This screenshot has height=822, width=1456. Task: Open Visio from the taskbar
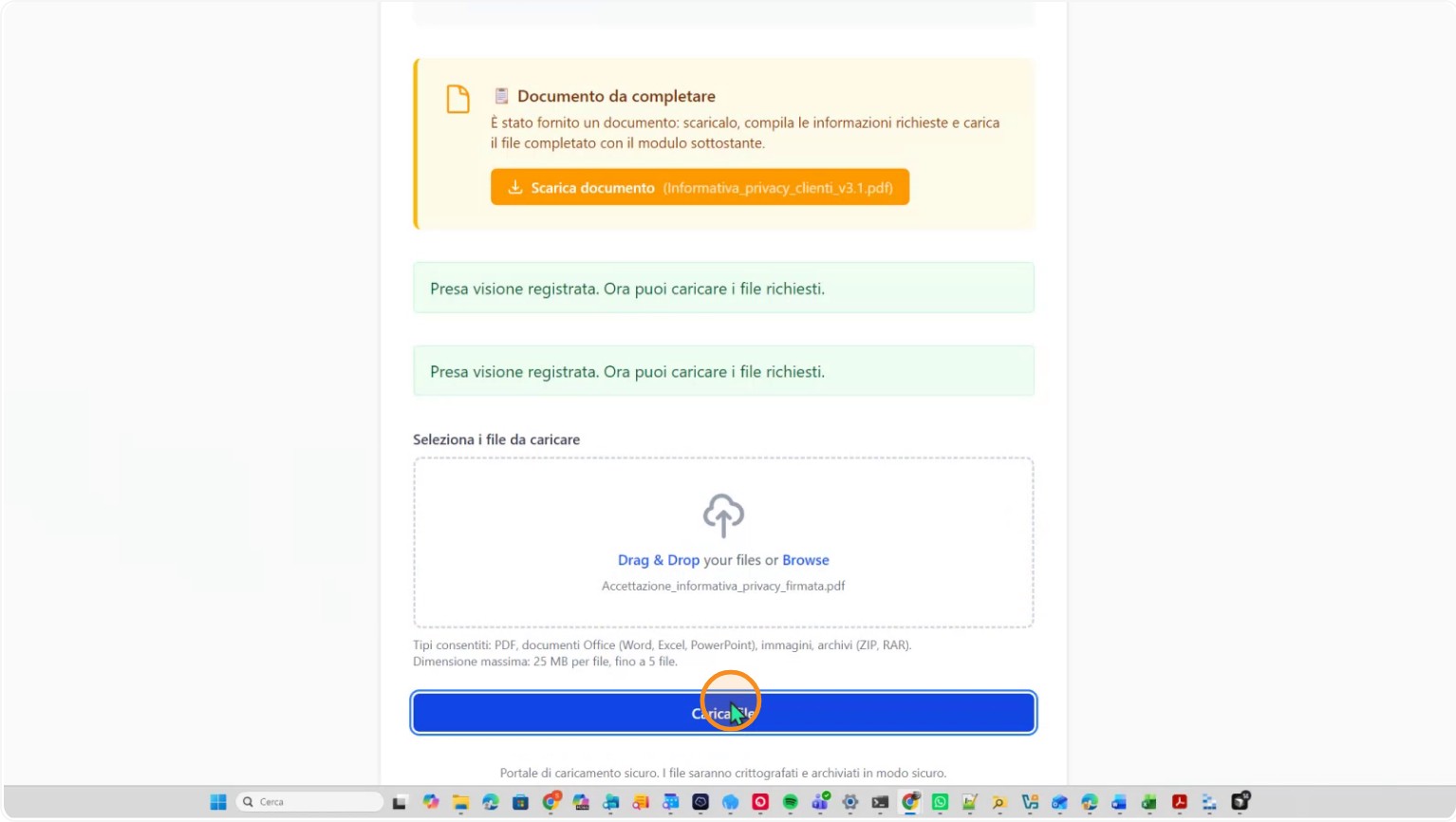[x=1030, y=802]
